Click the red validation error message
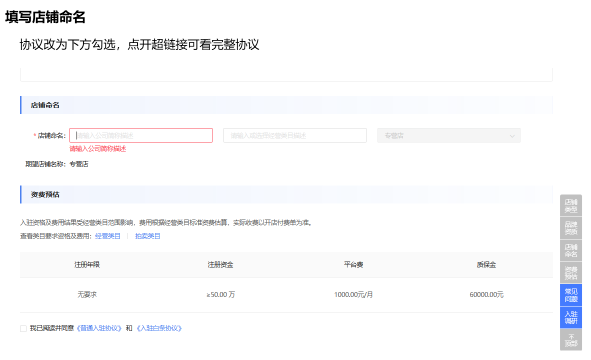 98,149
